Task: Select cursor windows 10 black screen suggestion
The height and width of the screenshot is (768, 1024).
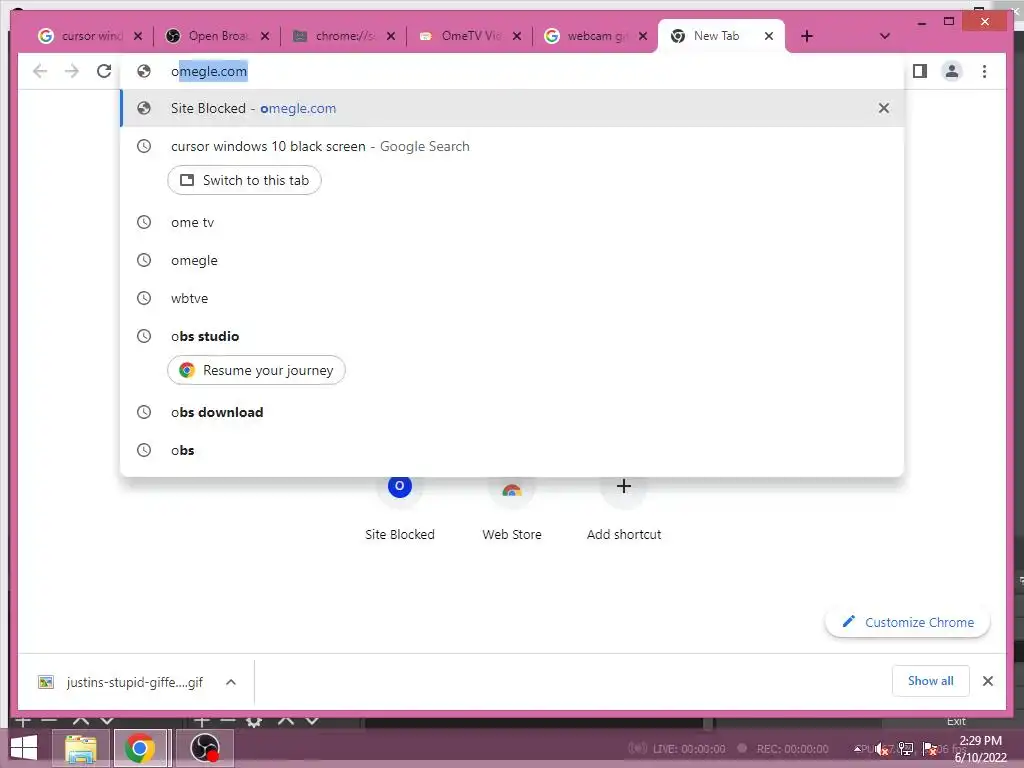Action: point(513,146)
